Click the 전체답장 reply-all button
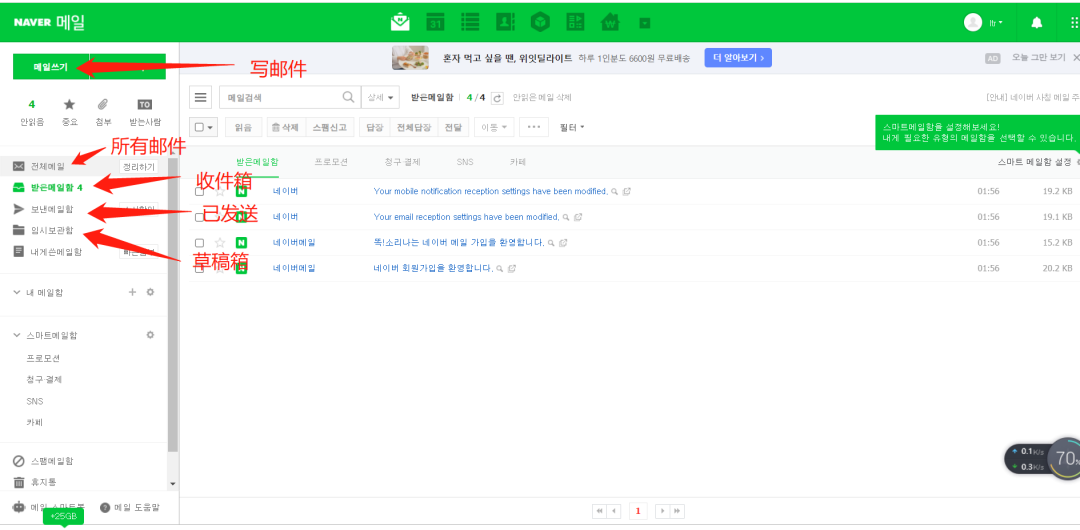The width and height of the screenshot is (1080, 530). [414, 127]
